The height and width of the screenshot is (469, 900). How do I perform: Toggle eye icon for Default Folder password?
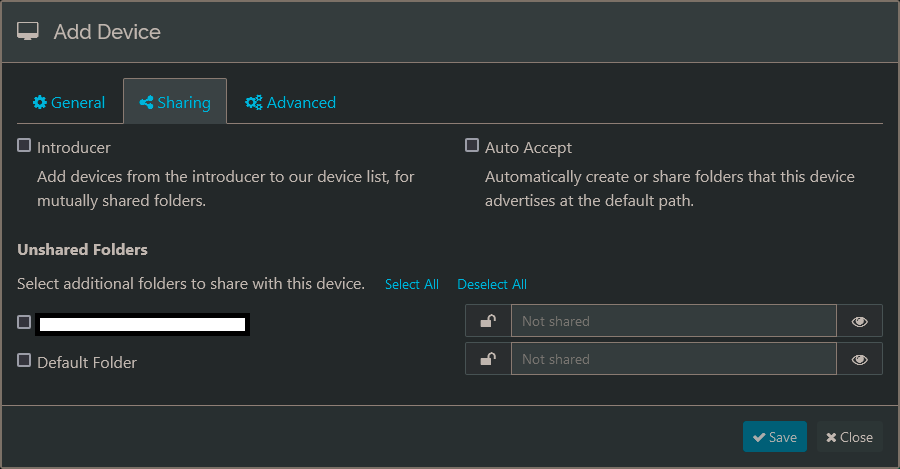point(859,359)
